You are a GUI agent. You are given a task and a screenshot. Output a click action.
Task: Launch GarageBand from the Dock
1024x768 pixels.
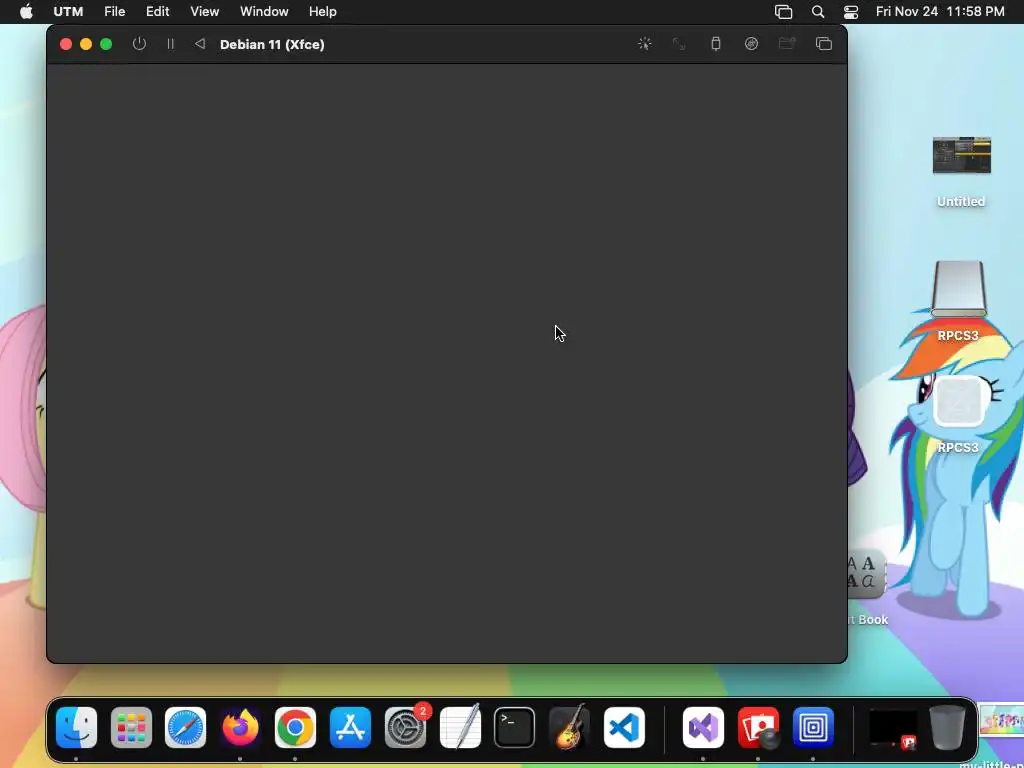(x=569, y=727)
